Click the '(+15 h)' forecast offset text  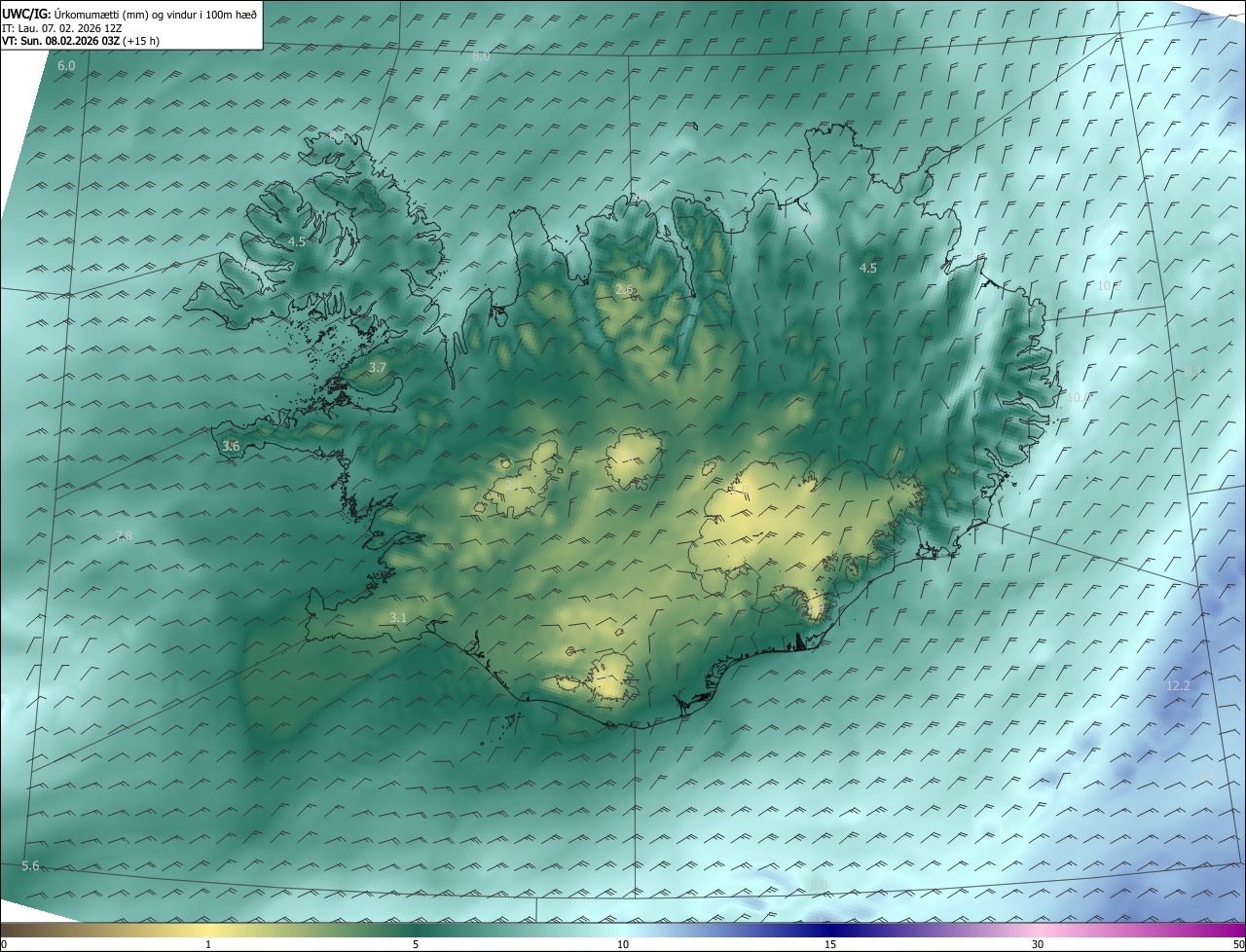click(x=142, y=41)
